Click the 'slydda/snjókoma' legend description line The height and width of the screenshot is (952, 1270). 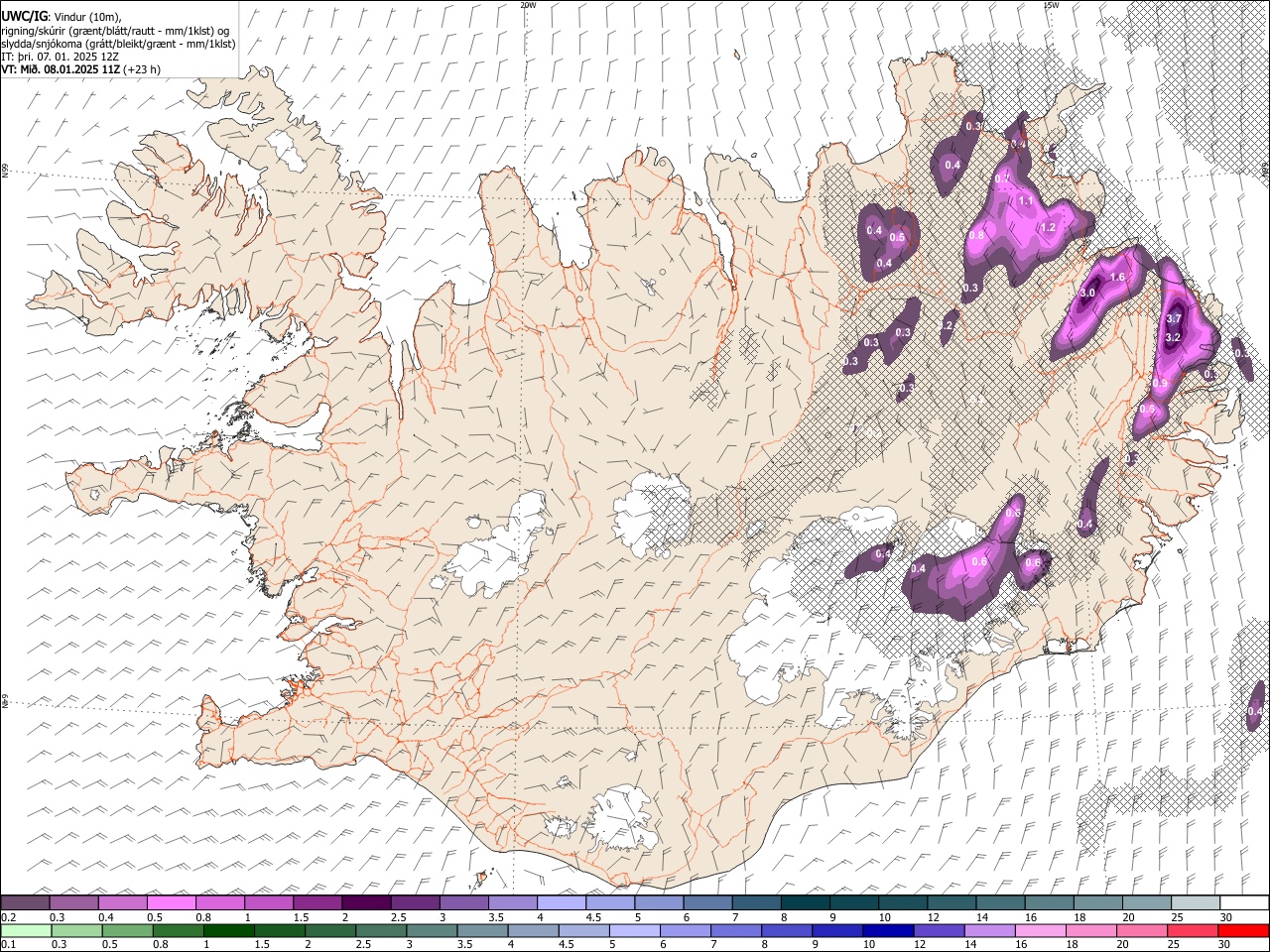coord(118,44)
